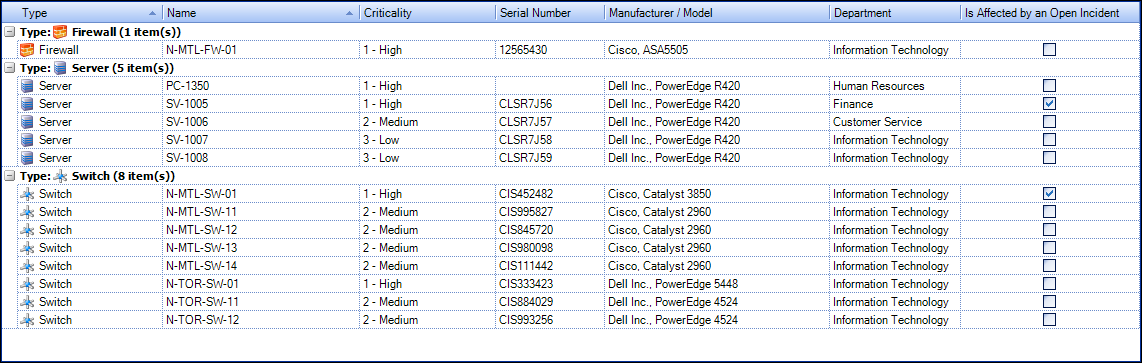This screenshot has height=363, width=1142.
Task: Uncheck the open incident box for SV-1005
Action: coord(1050,104)
